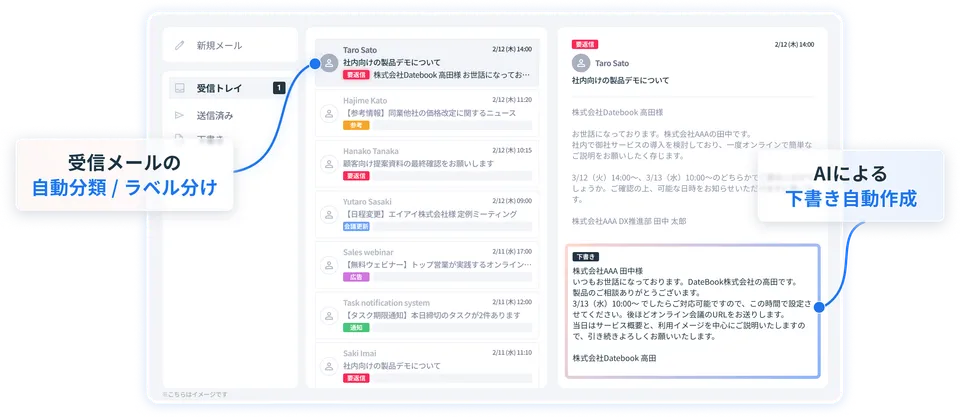Click the green 通知 tag
The image size is (960, 417).
tap(356, 328)
